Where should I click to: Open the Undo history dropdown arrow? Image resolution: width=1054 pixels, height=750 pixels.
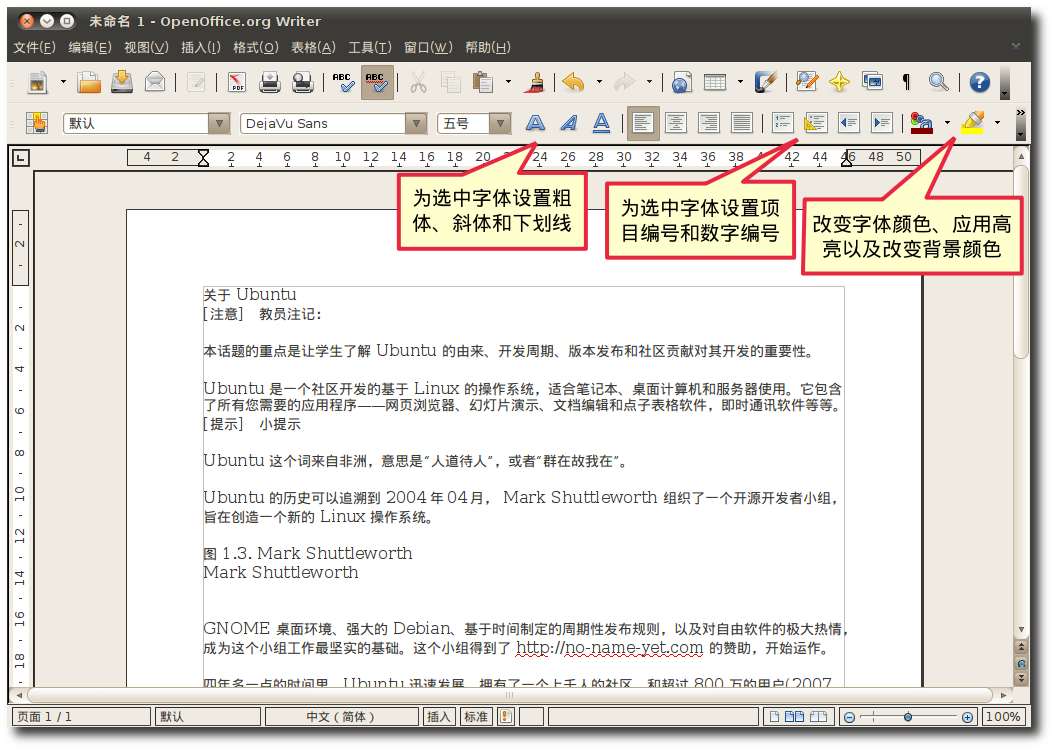[599, 83]
